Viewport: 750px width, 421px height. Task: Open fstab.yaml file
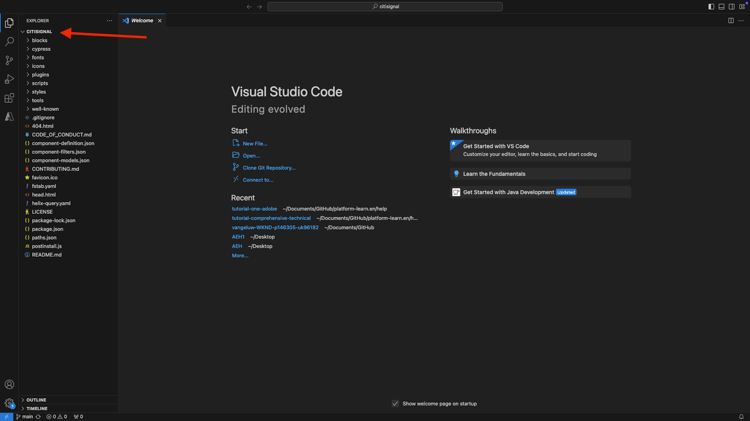pyautogui.click(x=44, y=186)
